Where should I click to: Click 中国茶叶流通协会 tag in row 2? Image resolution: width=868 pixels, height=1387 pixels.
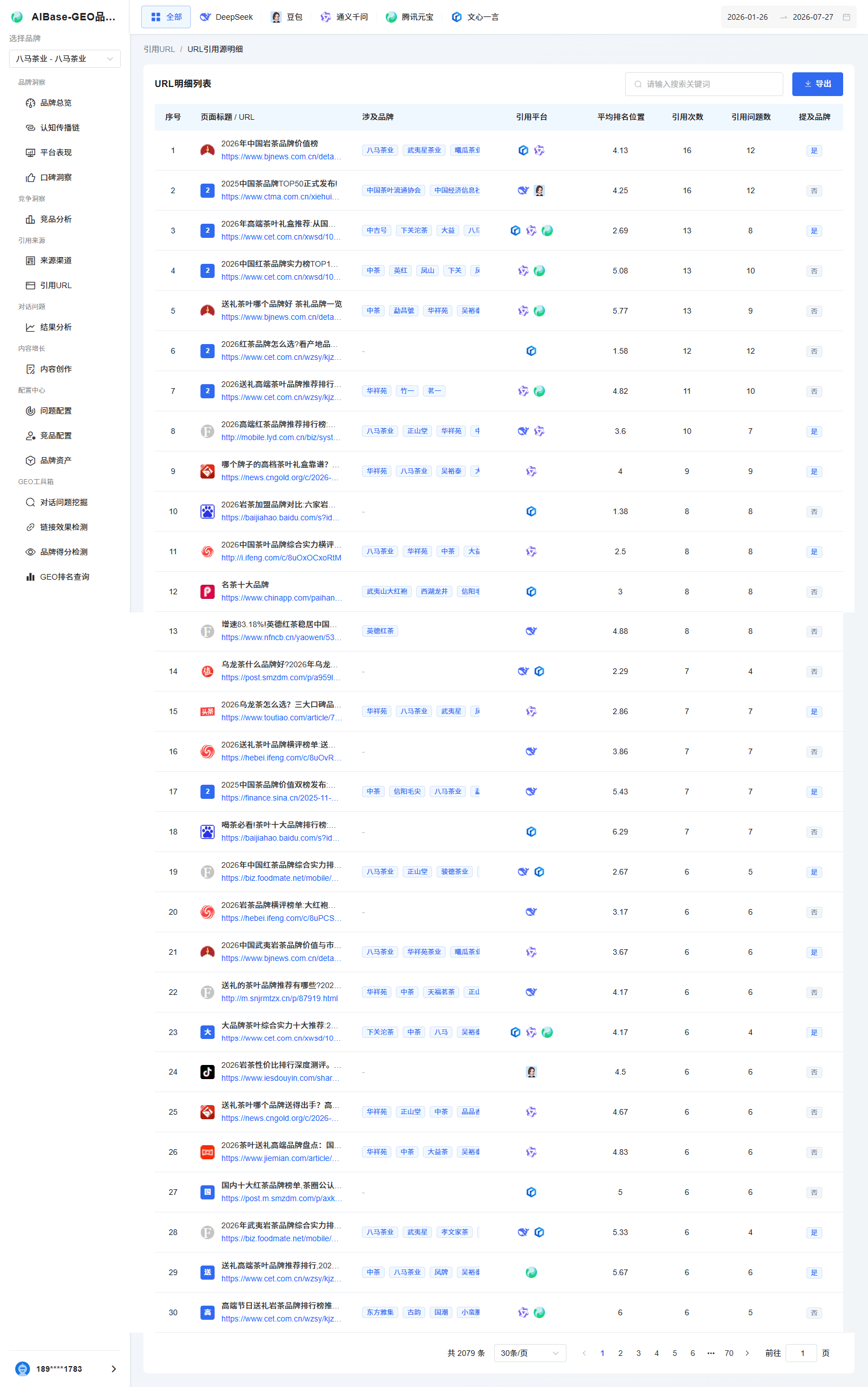[x=393, y=190]
